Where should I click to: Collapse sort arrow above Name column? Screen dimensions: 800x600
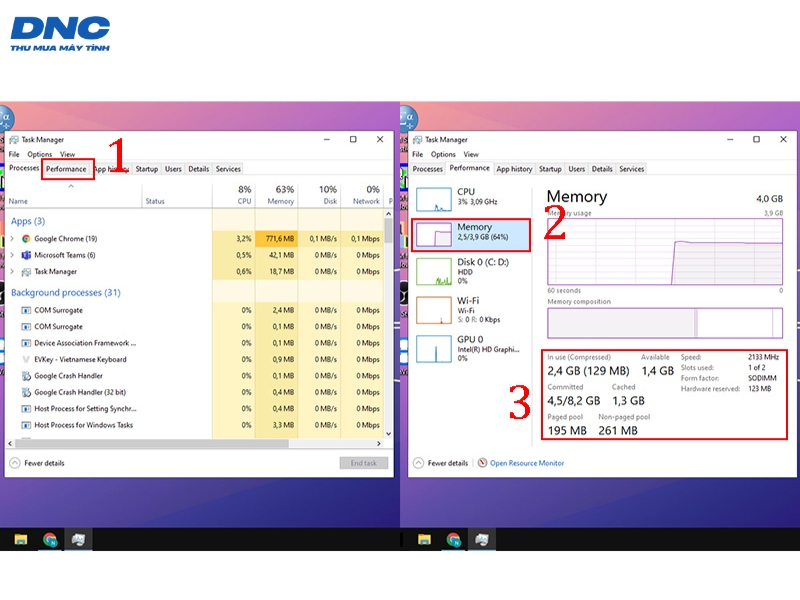(71, 186)
